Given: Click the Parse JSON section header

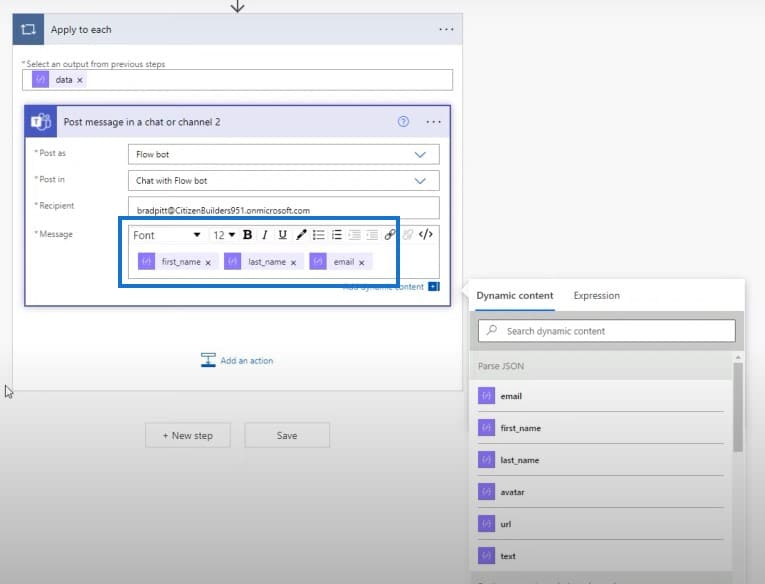Looking at the screenshot, I should (601, 366).
